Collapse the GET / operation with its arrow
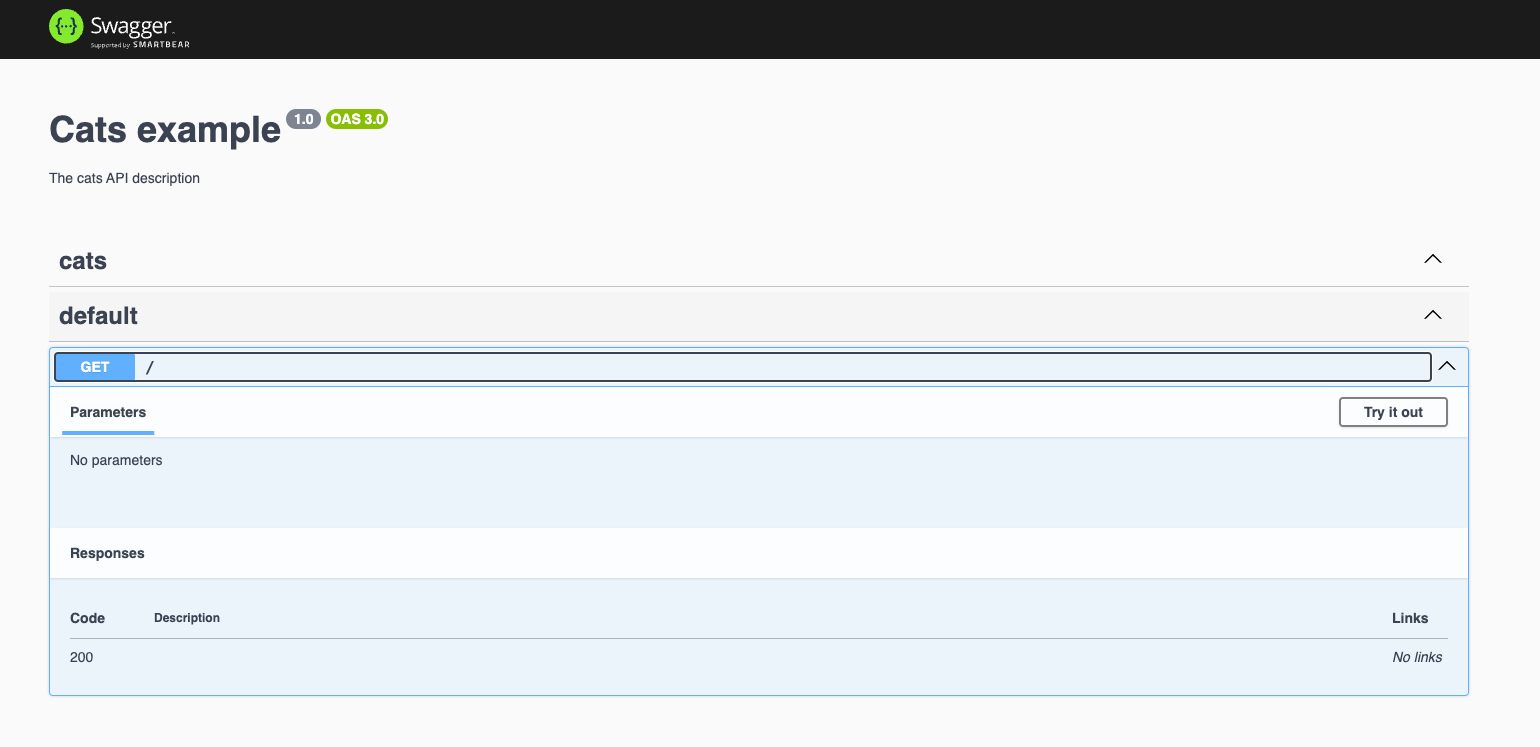 1447,367
